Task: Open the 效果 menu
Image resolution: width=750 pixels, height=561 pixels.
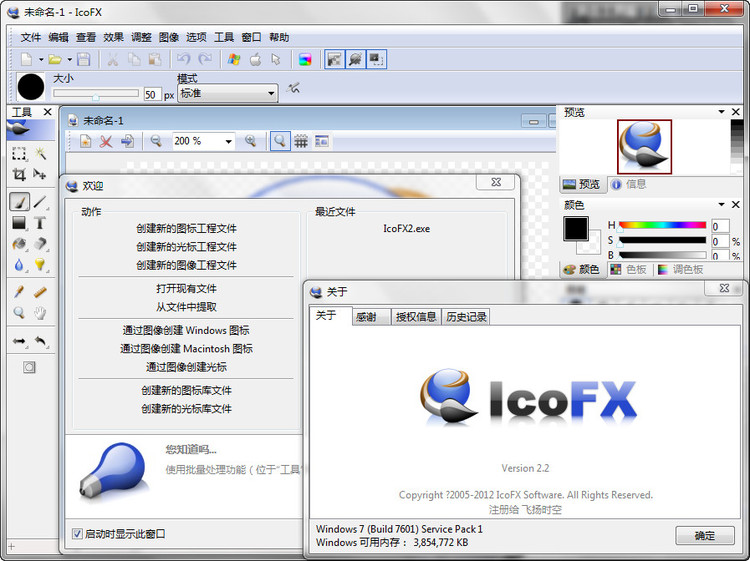Action: [x=114, y=37]
